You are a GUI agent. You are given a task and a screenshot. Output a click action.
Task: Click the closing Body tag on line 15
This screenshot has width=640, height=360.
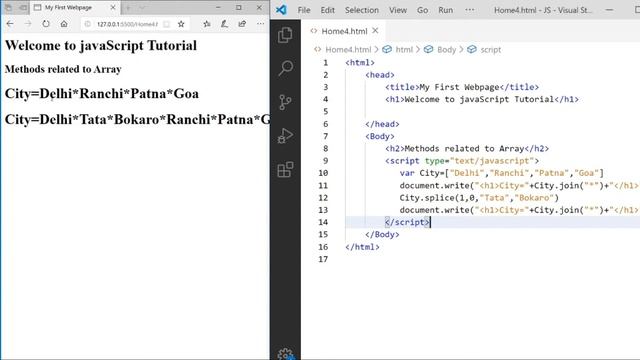[x=382, y=235]
